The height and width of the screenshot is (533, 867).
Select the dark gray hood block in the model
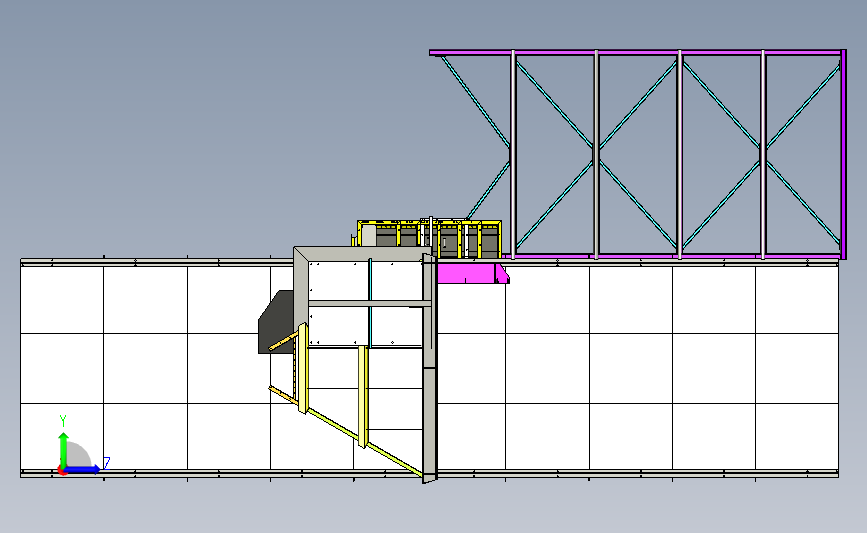276,322
